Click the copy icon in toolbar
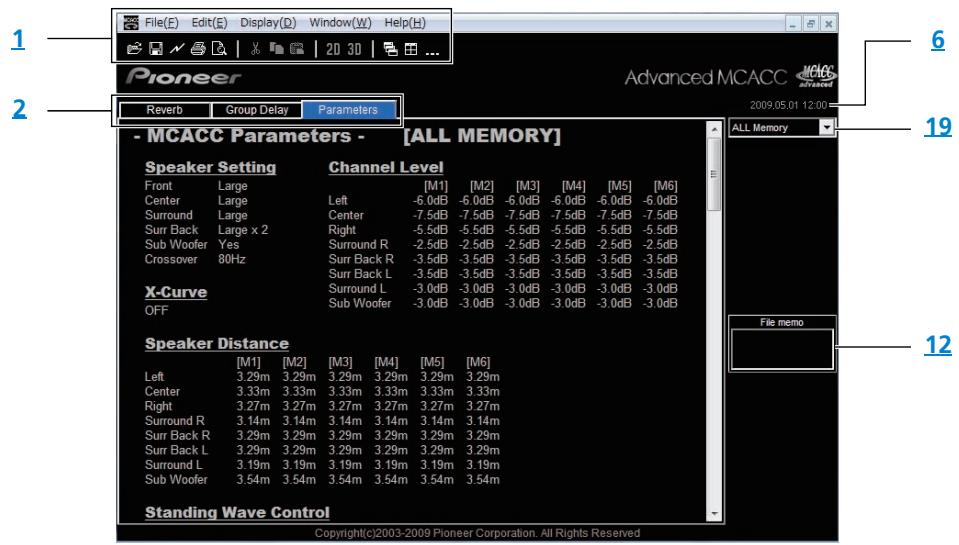The image size is (959, 545). tap(276, 48)
